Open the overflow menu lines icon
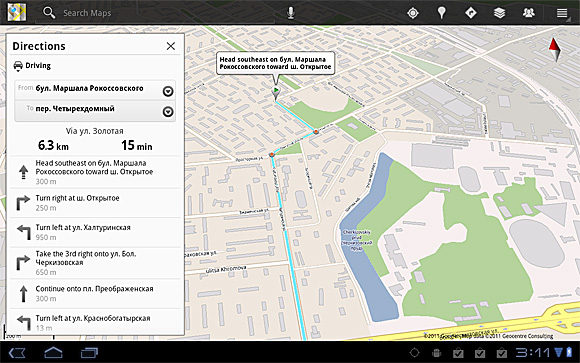 point(562,13)
